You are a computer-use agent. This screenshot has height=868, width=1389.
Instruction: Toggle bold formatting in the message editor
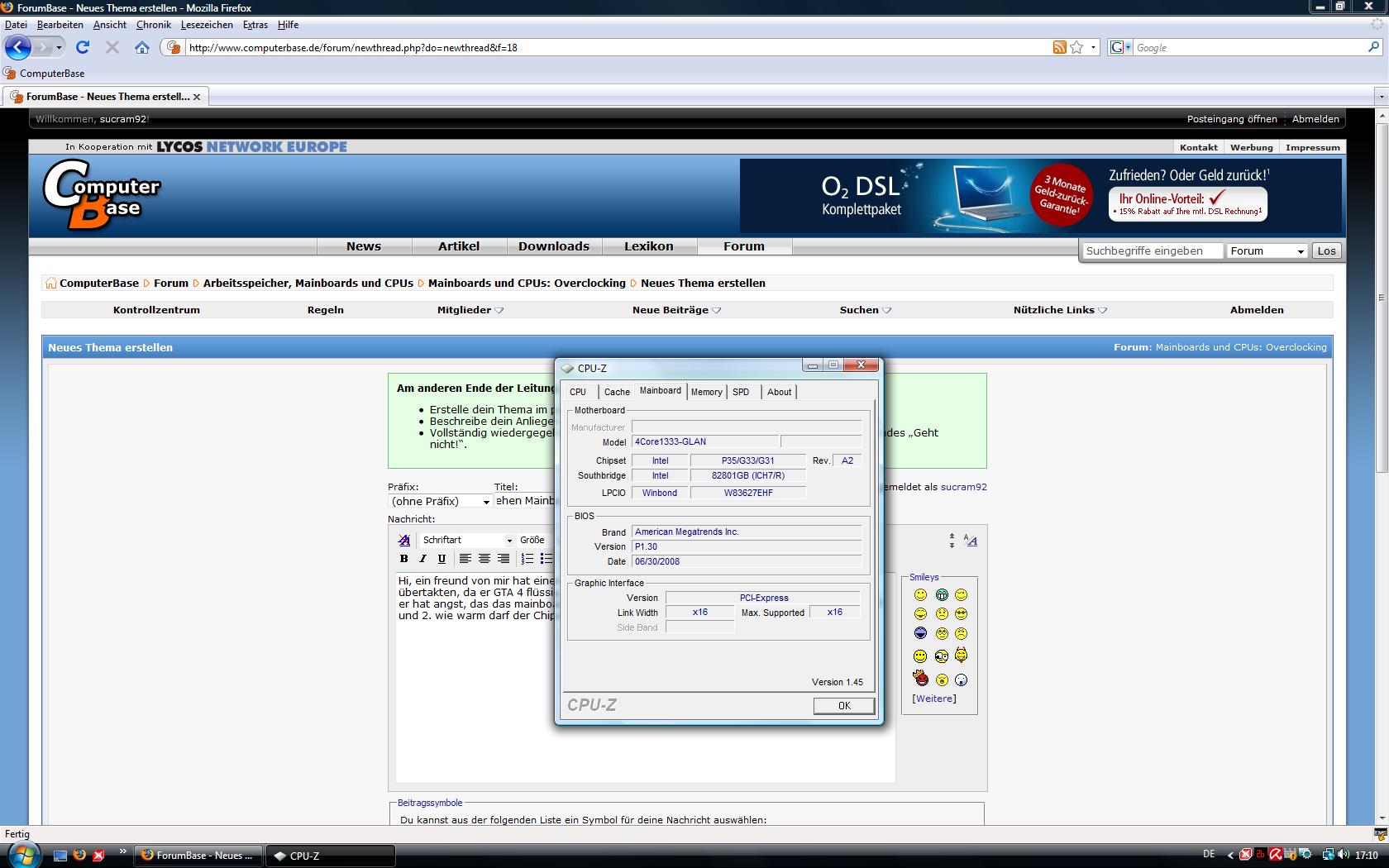coord(404,559)
